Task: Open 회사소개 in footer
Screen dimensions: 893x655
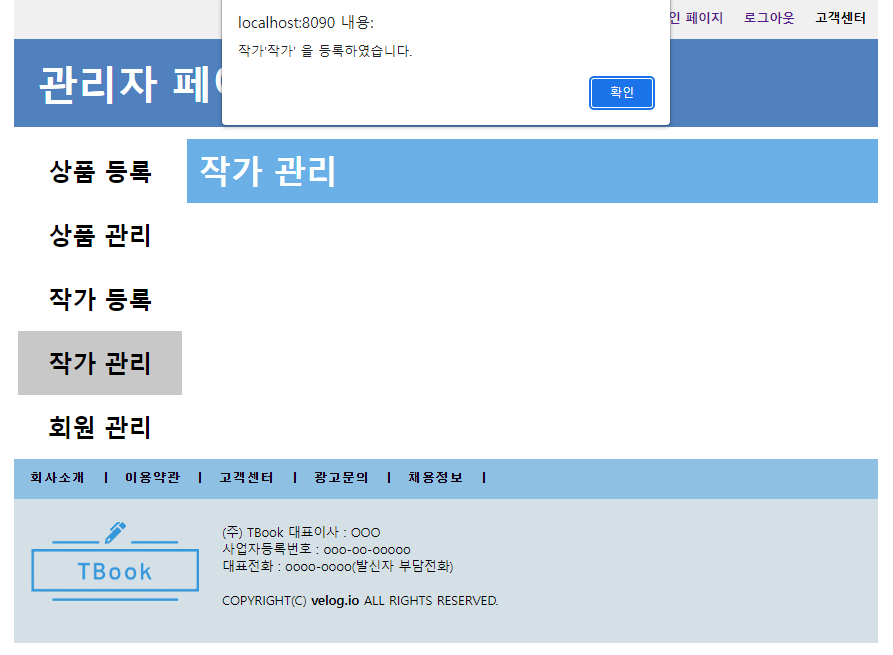Action: click(x=58, y=477)
